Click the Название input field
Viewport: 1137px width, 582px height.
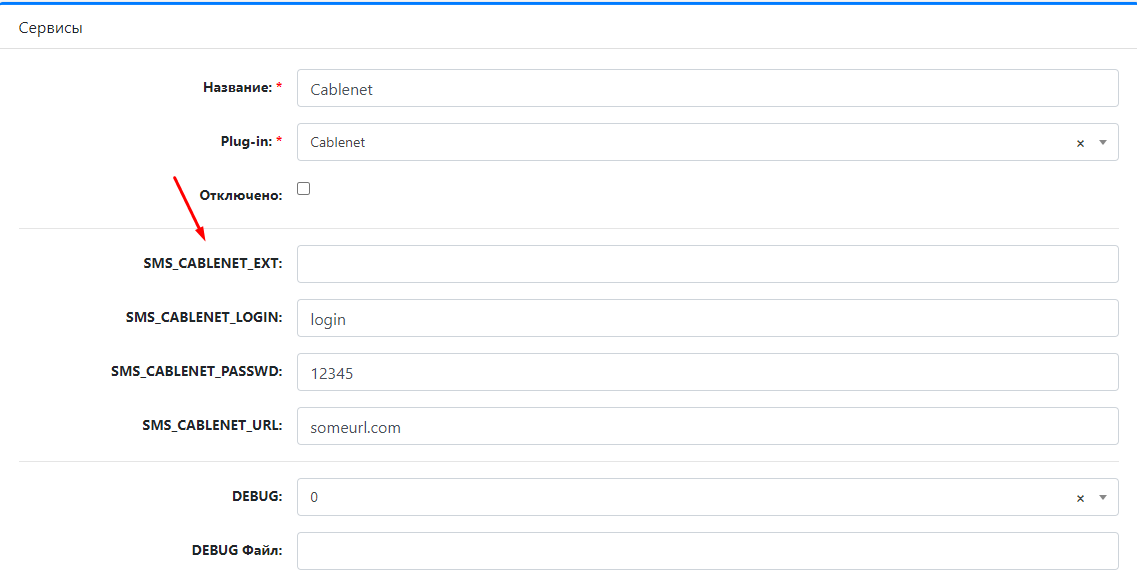tap(708, 88)
